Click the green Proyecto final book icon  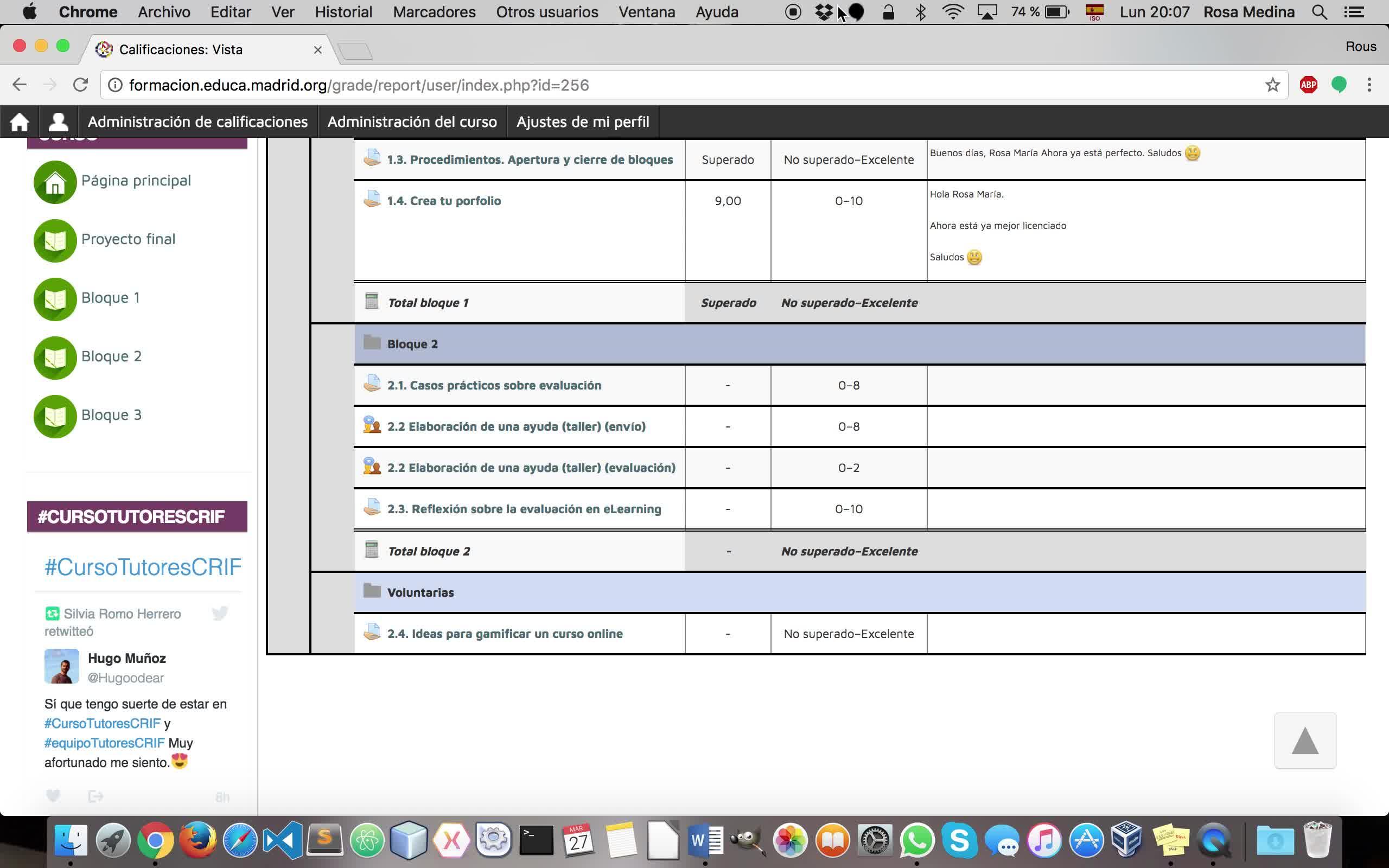(55, 240)
